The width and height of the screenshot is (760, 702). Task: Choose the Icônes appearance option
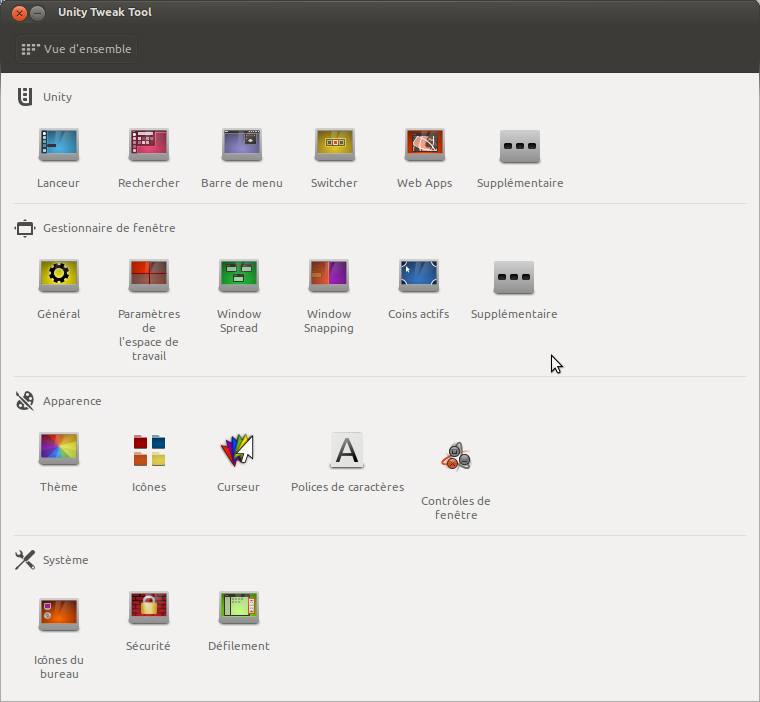coord(149,451)
